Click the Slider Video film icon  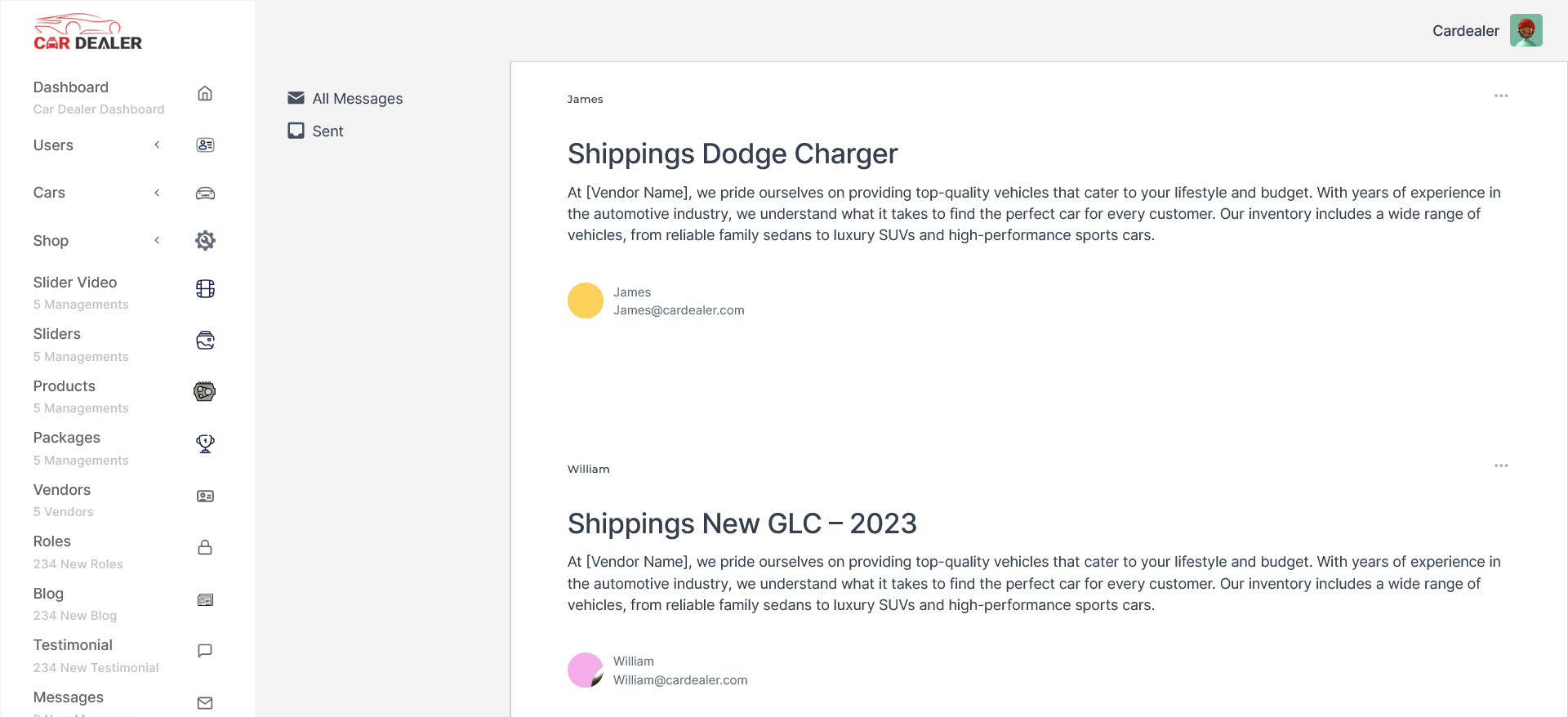[x=205, y=289]
